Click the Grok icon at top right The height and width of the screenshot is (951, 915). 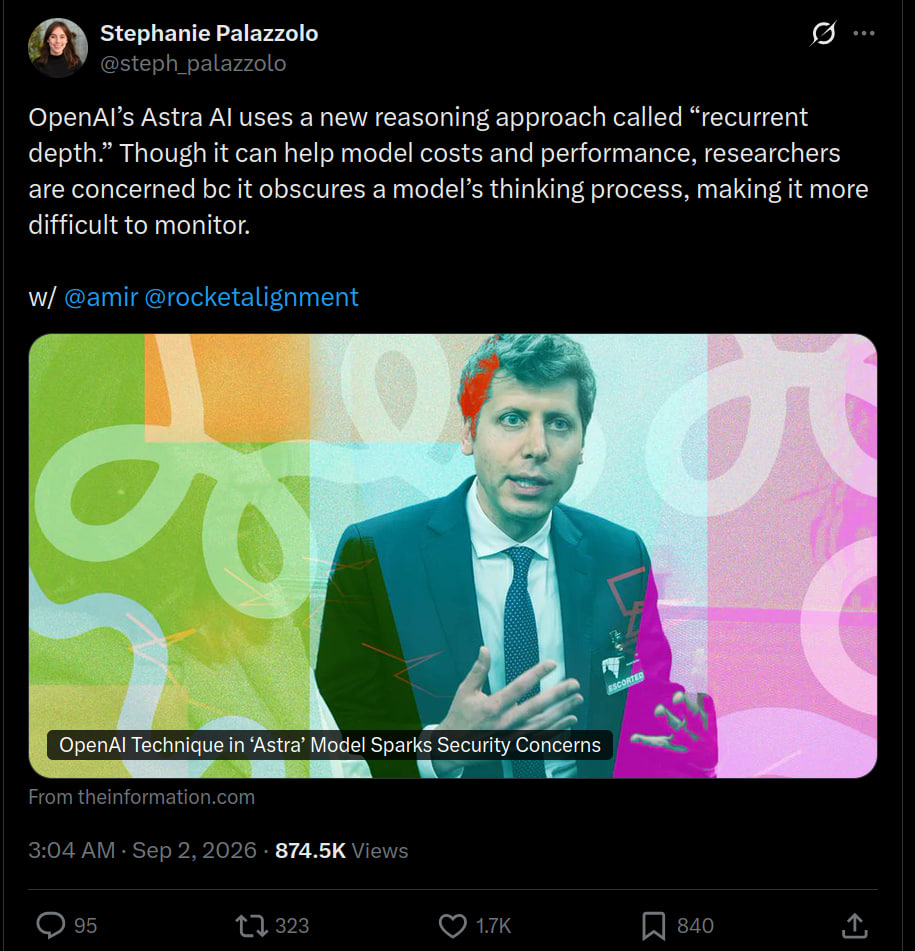point(823,33)
